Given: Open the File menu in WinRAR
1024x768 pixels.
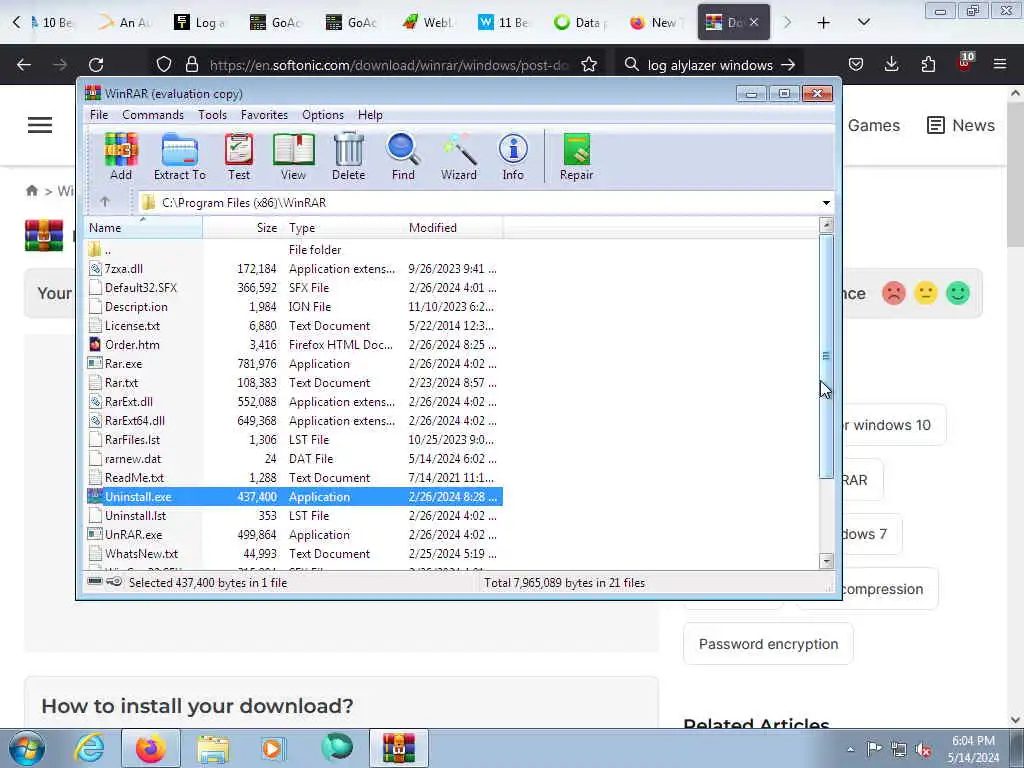Looking at the screenshot, I should (x=99, y=115).
